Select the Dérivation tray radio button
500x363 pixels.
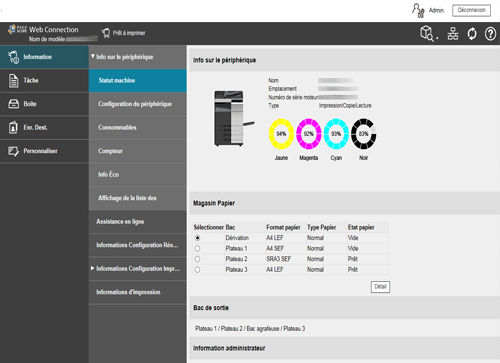(x=197, y=238)
